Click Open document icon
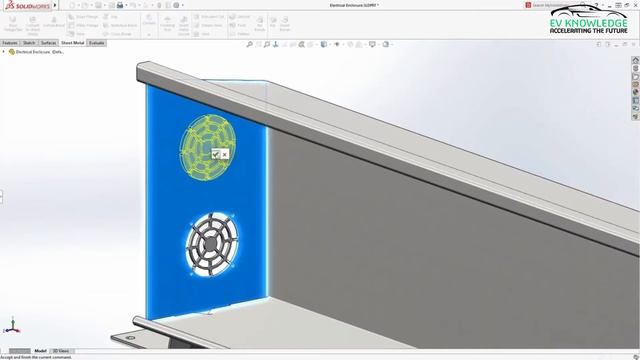The height and width of the screenshot is (360, 640). coord(85,5)
